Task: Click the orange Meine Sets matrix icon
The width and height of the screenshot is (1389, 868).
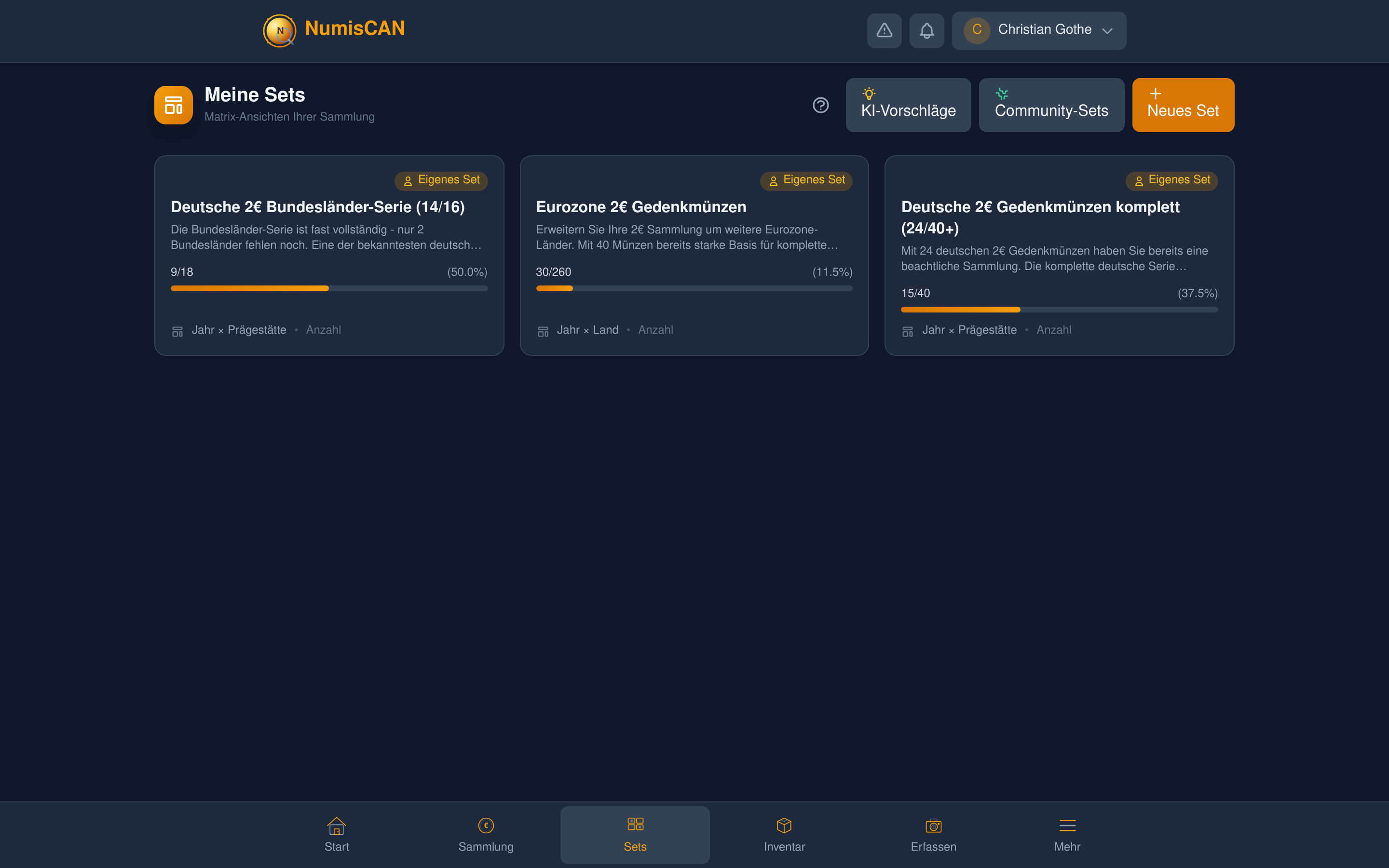Action: coord(173,105)
